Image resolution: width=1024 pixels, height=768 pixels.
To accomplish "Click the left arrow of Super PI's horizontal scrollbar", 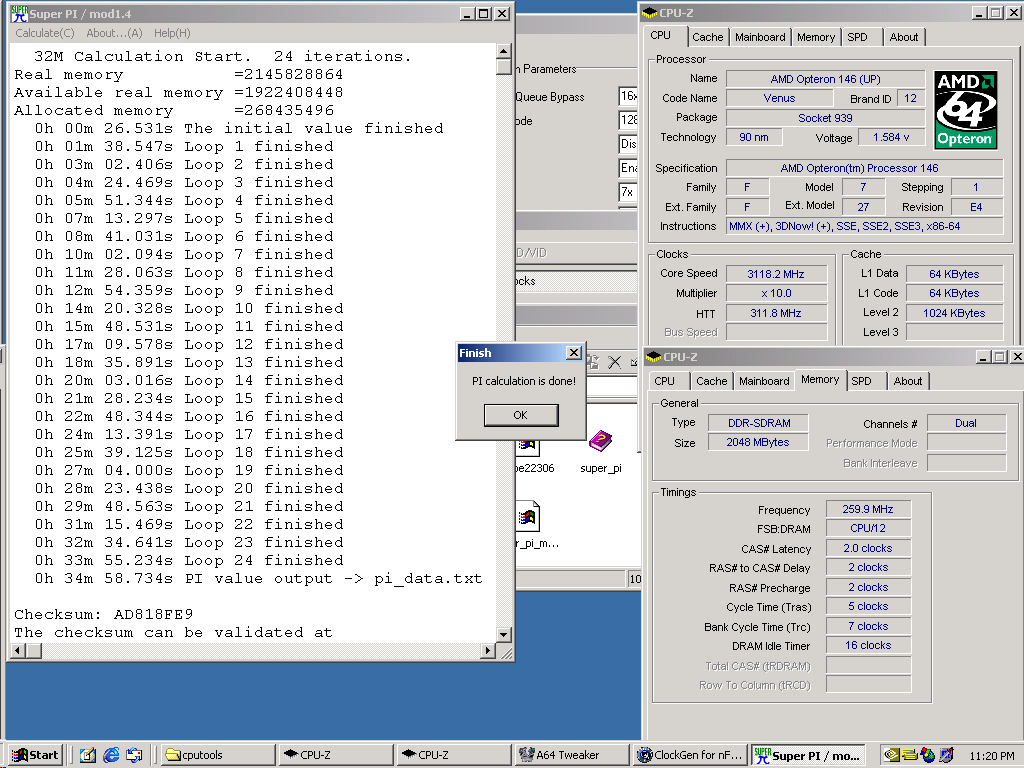I will (18, 650).
